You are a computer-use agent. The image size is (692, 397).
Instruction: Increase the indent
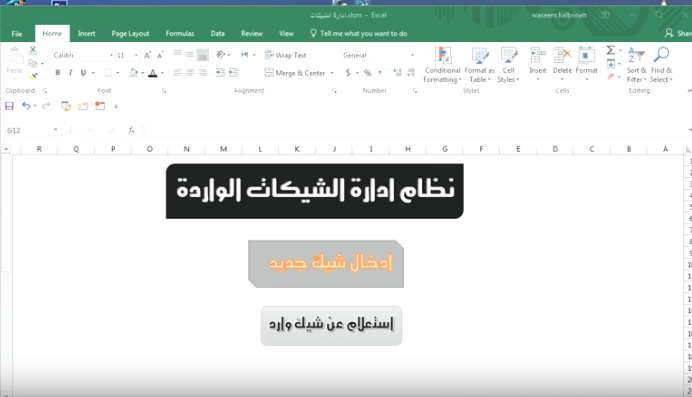pyautogui.click(x=233, y=73)
